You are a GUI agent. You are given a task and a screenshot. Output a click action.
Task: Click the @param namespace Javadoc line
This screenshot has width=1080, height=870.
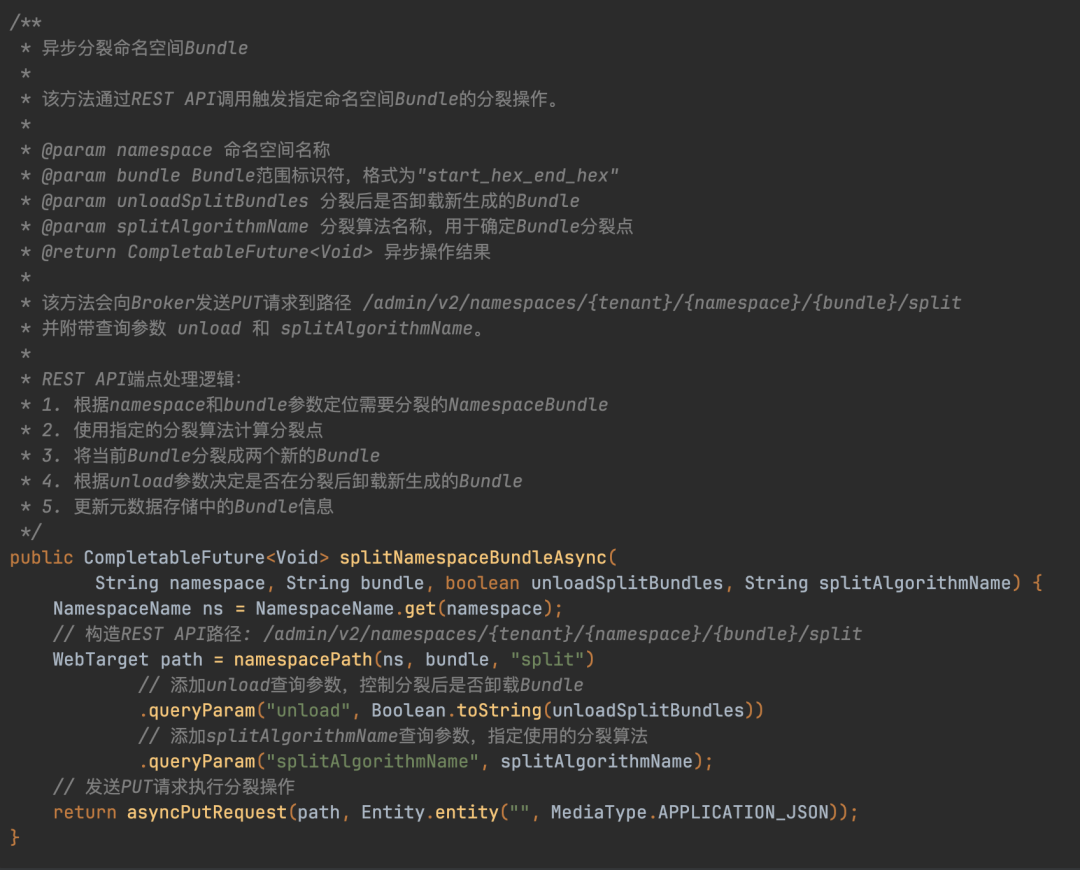point(185,149)
